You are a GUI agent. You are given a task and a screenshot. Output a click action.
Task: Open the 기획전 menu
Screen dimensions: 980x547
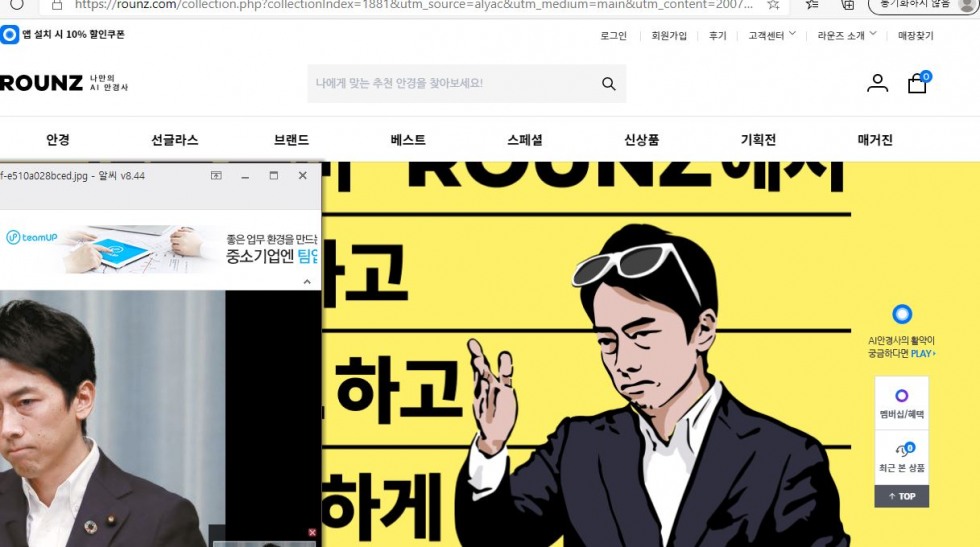pyautogui.click(x=758, y=140)
